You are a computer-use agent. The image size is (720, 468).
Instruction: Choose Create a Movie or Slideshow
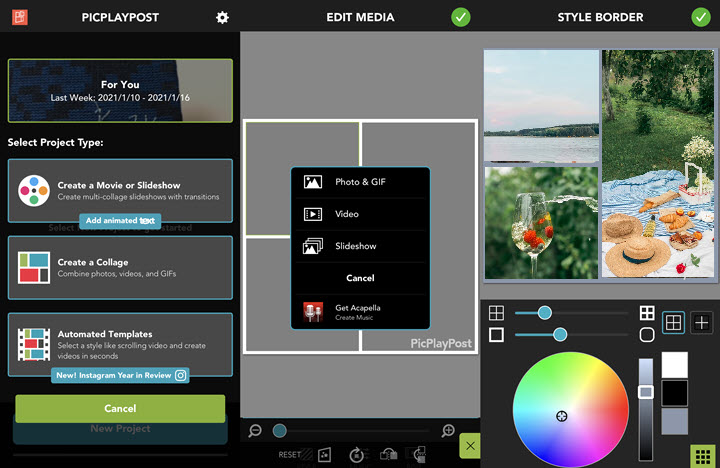point(120,191)
